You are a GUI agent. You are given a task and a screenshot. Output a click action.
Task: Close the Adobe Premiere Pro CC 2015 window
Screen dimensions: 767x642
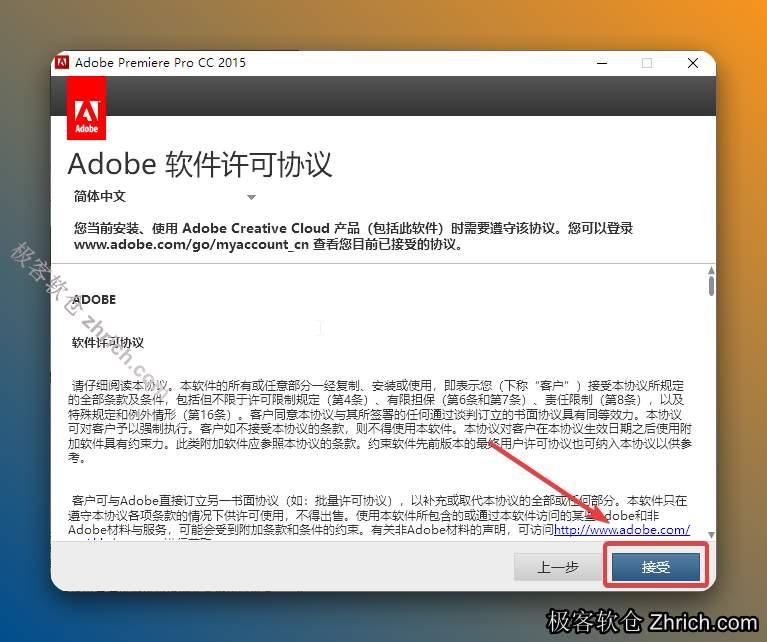(x=693, y=63)
